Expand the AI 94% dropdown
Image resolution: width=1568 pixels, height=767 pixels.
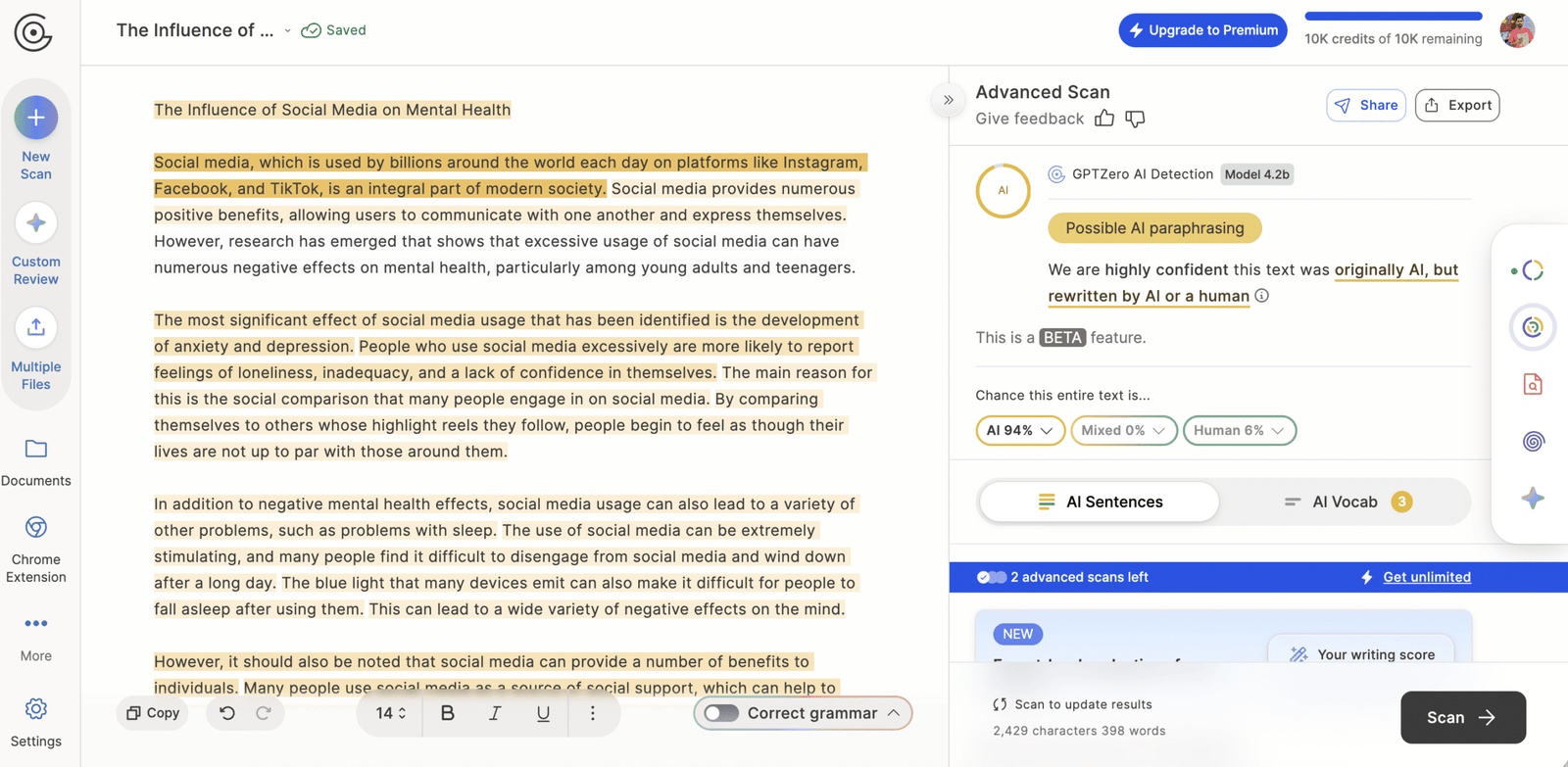click(x=1019, y=430)
